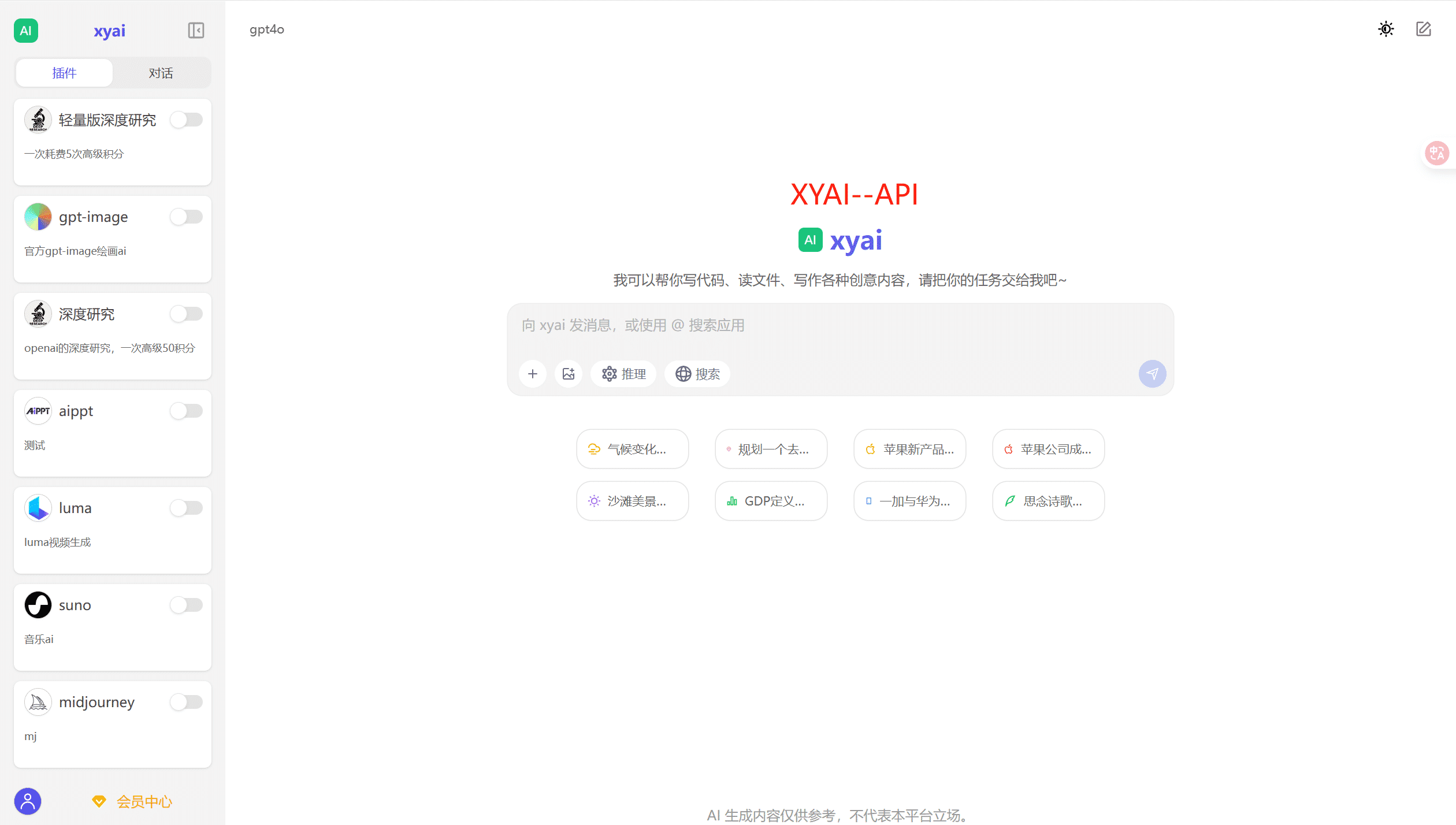This screenshot has height=825, width=1456.
Task: Click the suno plugin logo
Action: click(38, 605)
